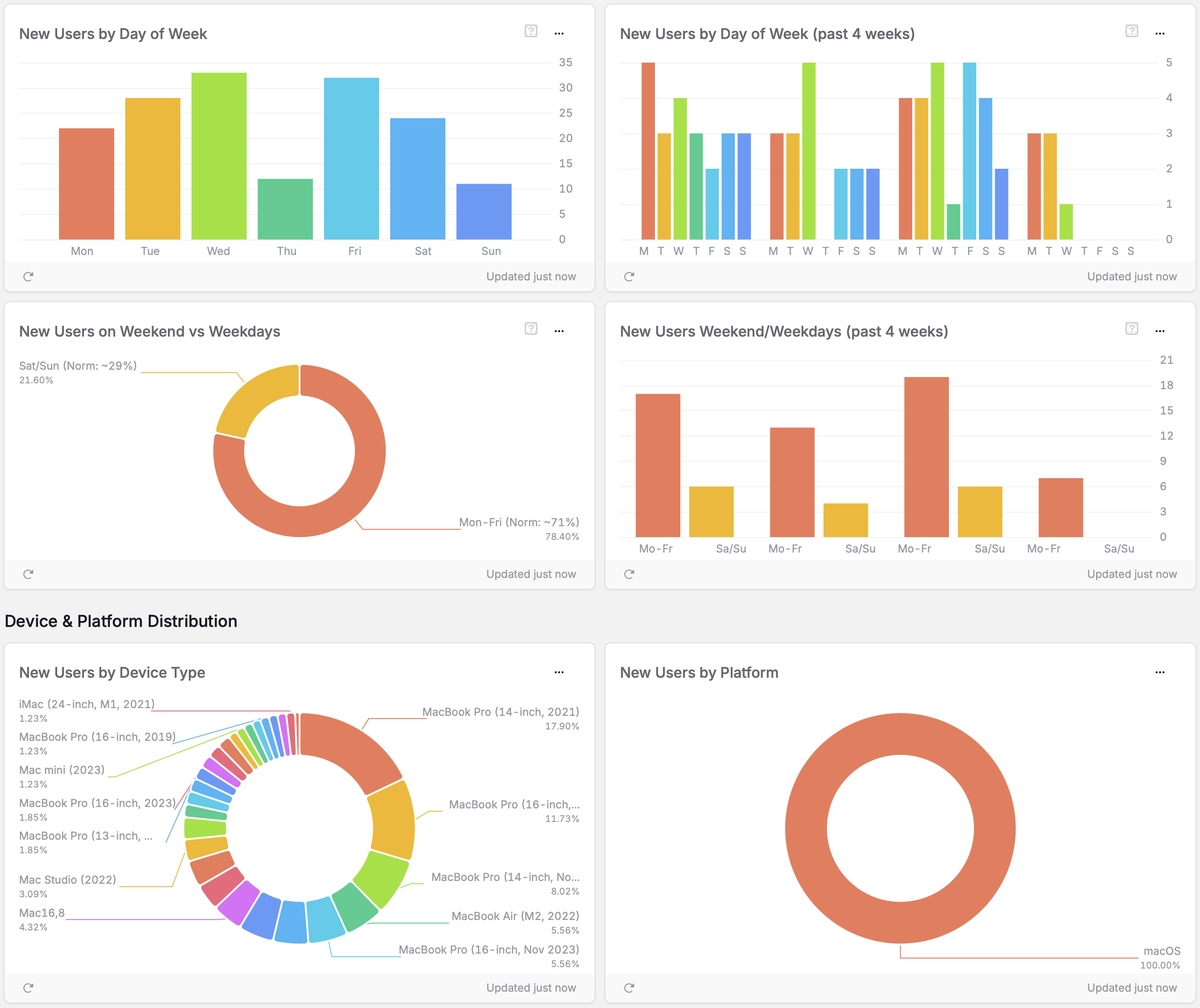Refresh the New Users on Weekend vs Weekdays chart
The width and height of the screenshot is (1200, 1008).
click(x=29, y=574)
